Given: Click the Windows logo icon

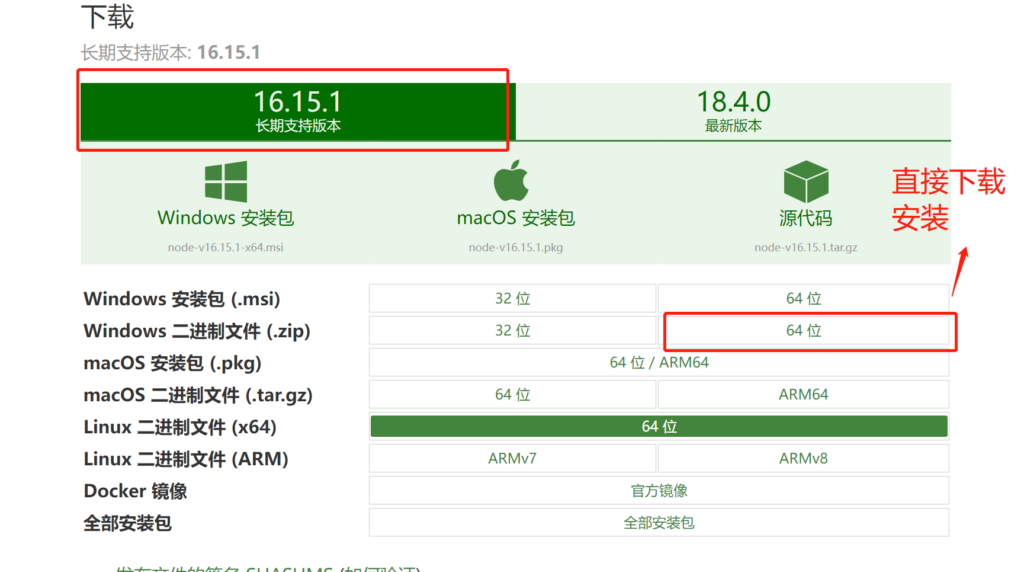Looking at the screenshot, I should tap(225, 182).
